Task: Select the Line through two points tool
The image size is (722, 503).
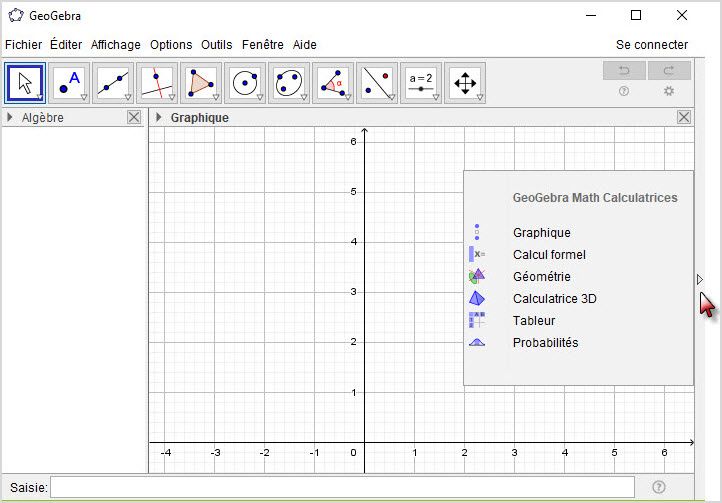Action: (x=113, y=83)
